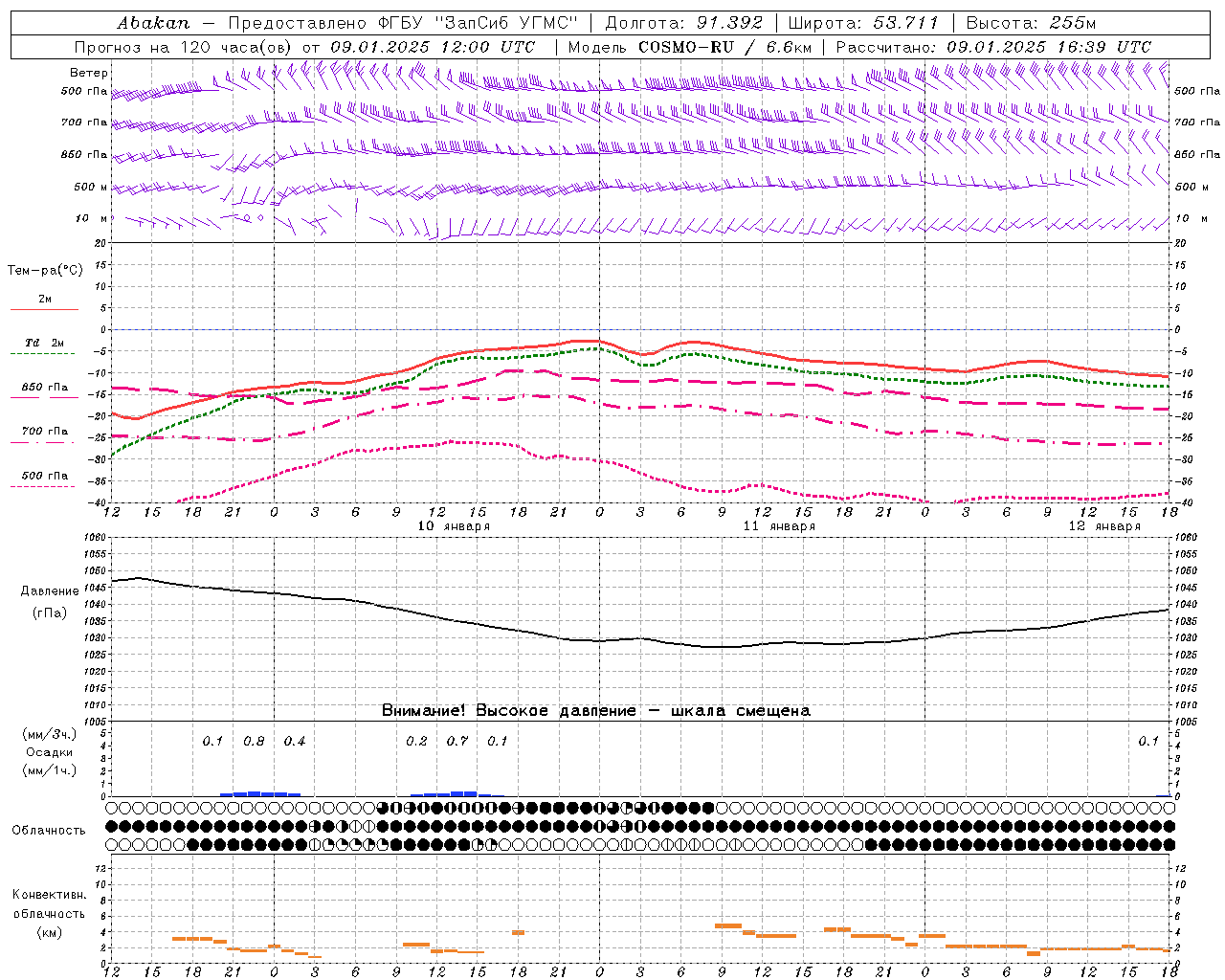
Task: Click the "Высота: 255м" elevation text
Action: tap(1031, 23)
